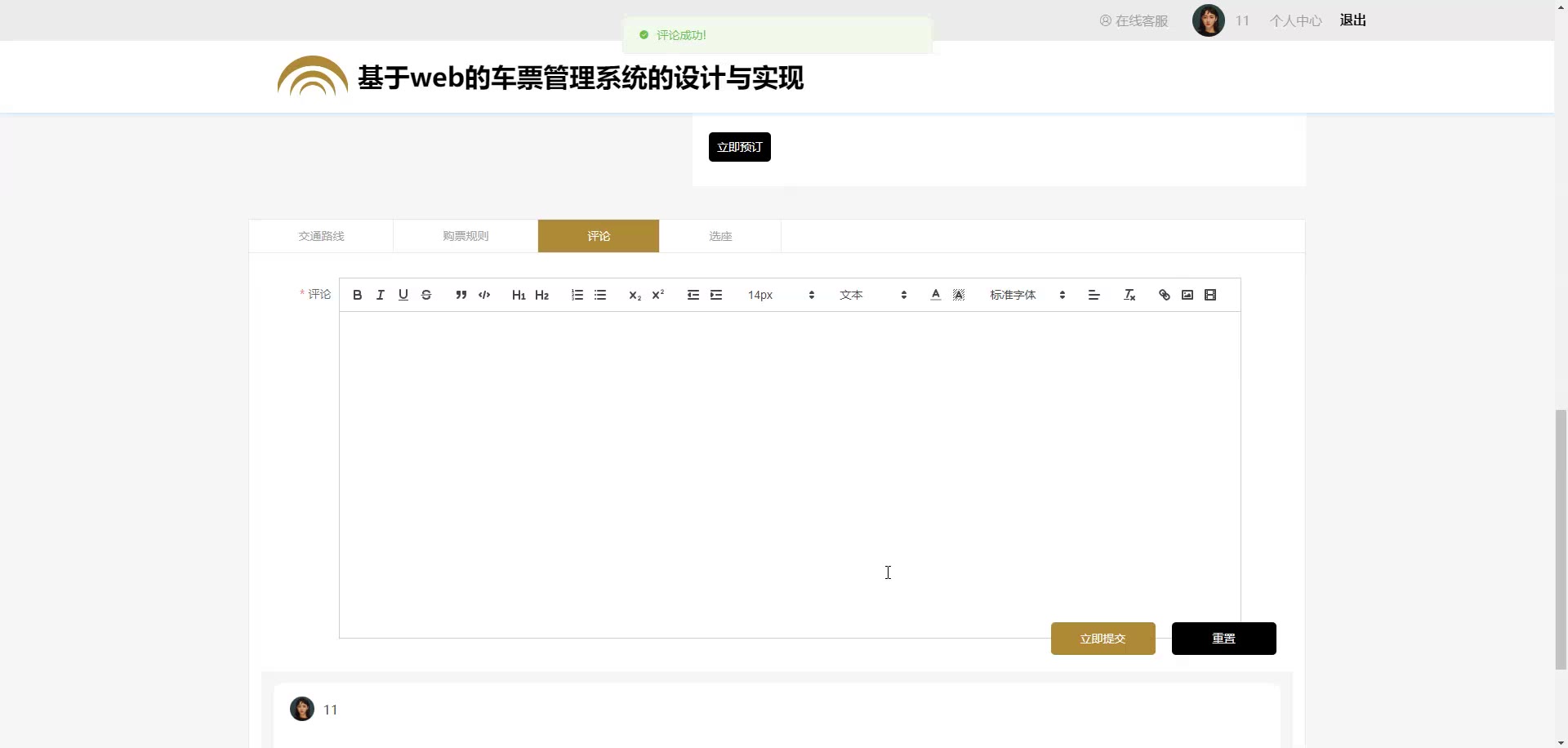Insert a blockquote in the comment
1568x748 pixels.
click(461, 295)
